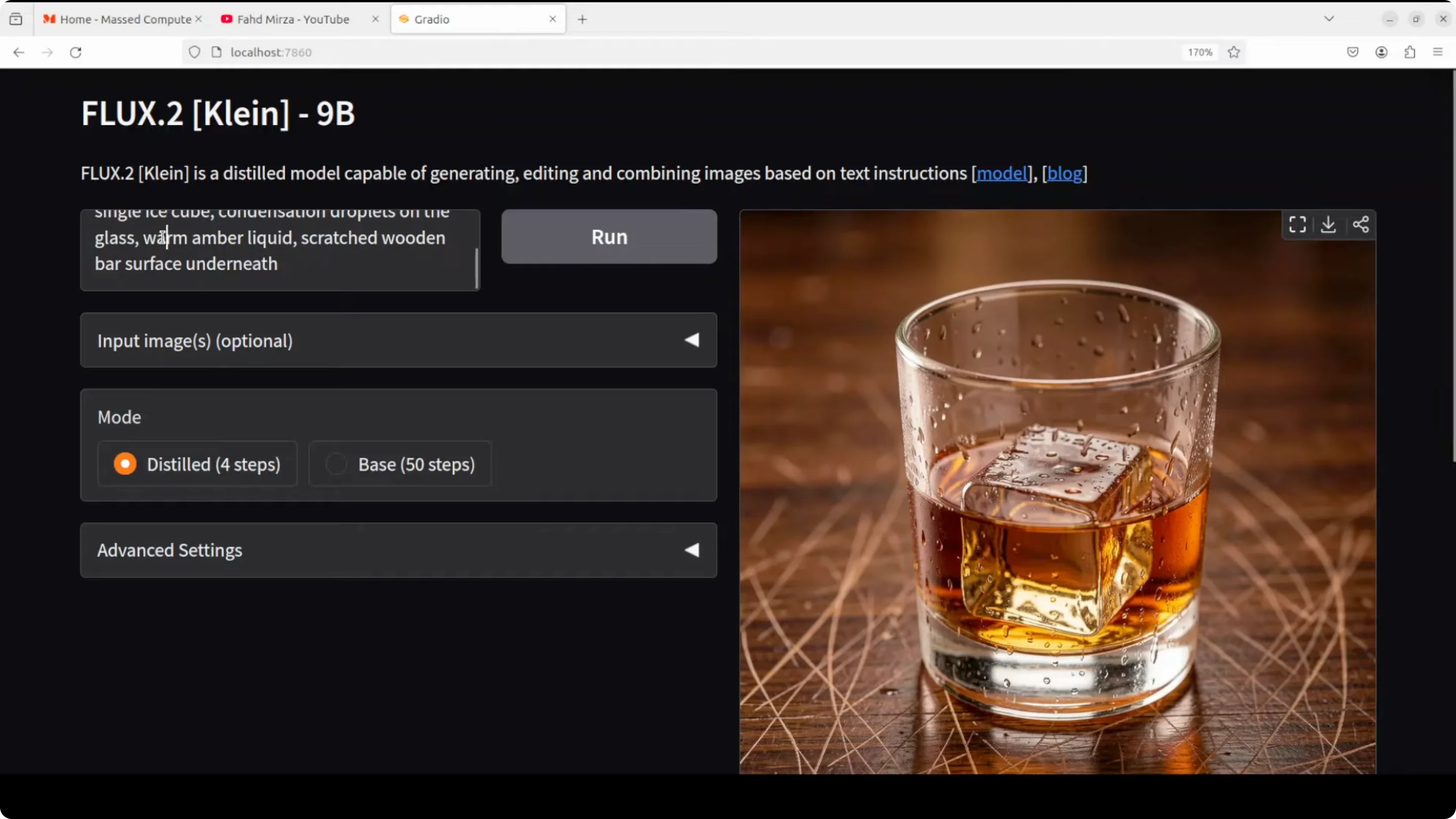1456x819 pixels.
Task: Open the image in fullscreen view
Action: tap(1297, 224)
